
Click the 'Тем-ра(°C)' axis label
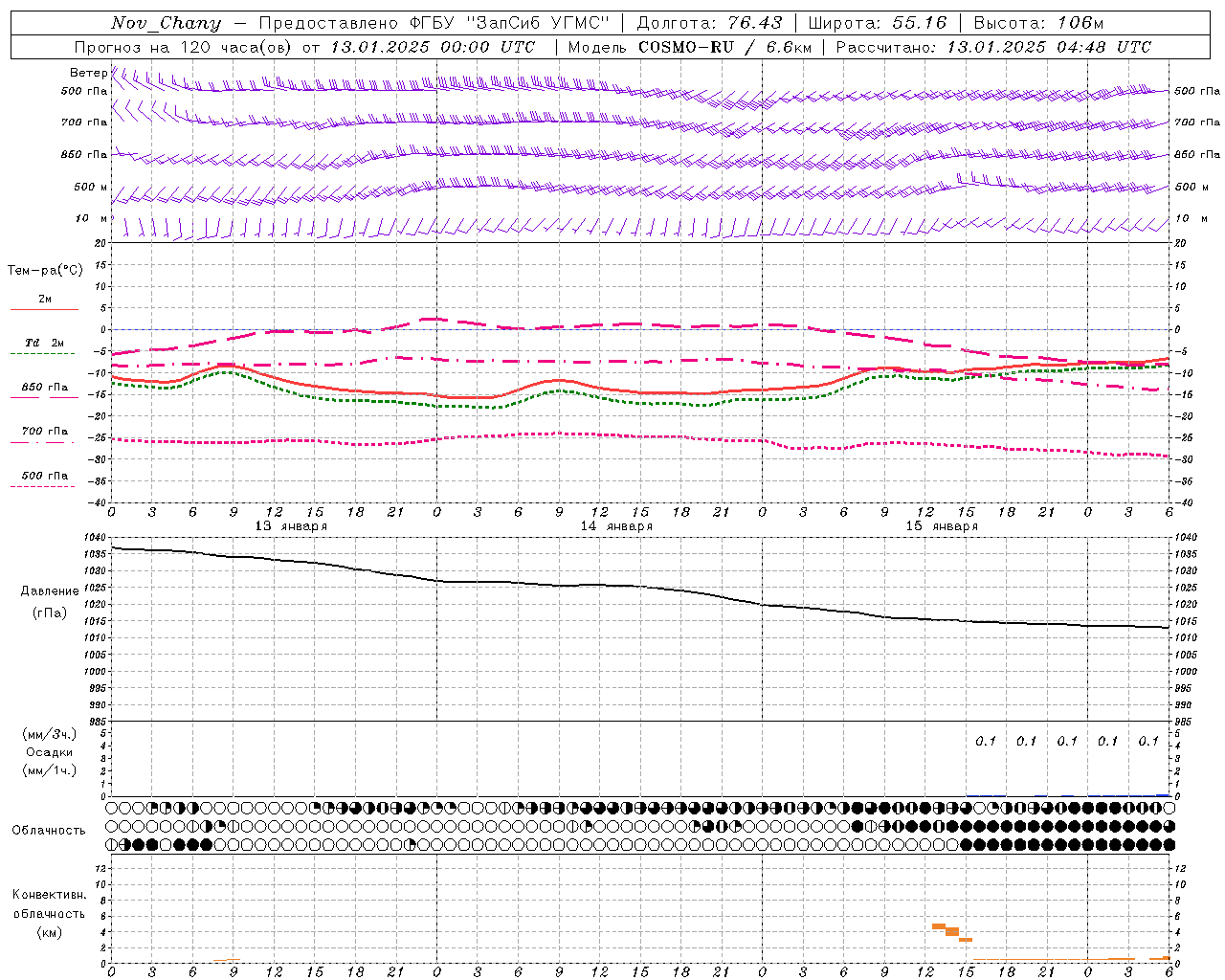click(45, 271)
